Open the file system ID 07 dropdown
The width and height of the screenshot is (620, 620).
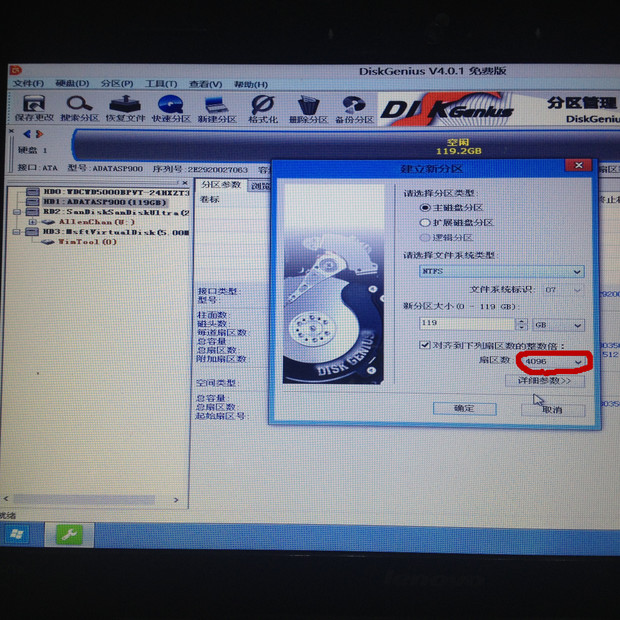563,290
